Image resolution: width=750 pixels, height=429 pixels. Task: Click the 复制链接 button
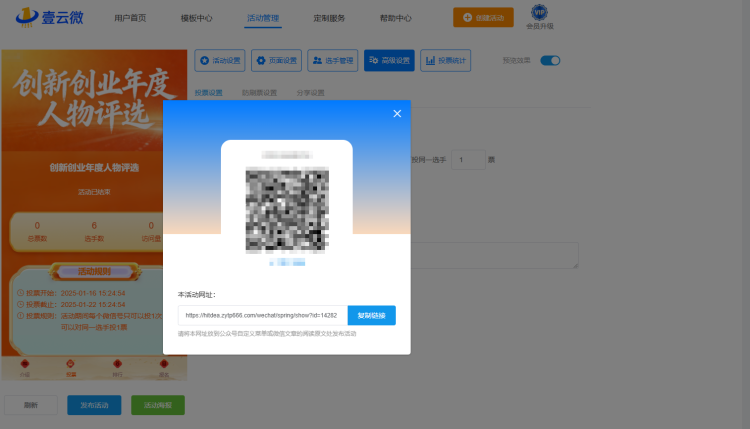click(x=372, y=315)
